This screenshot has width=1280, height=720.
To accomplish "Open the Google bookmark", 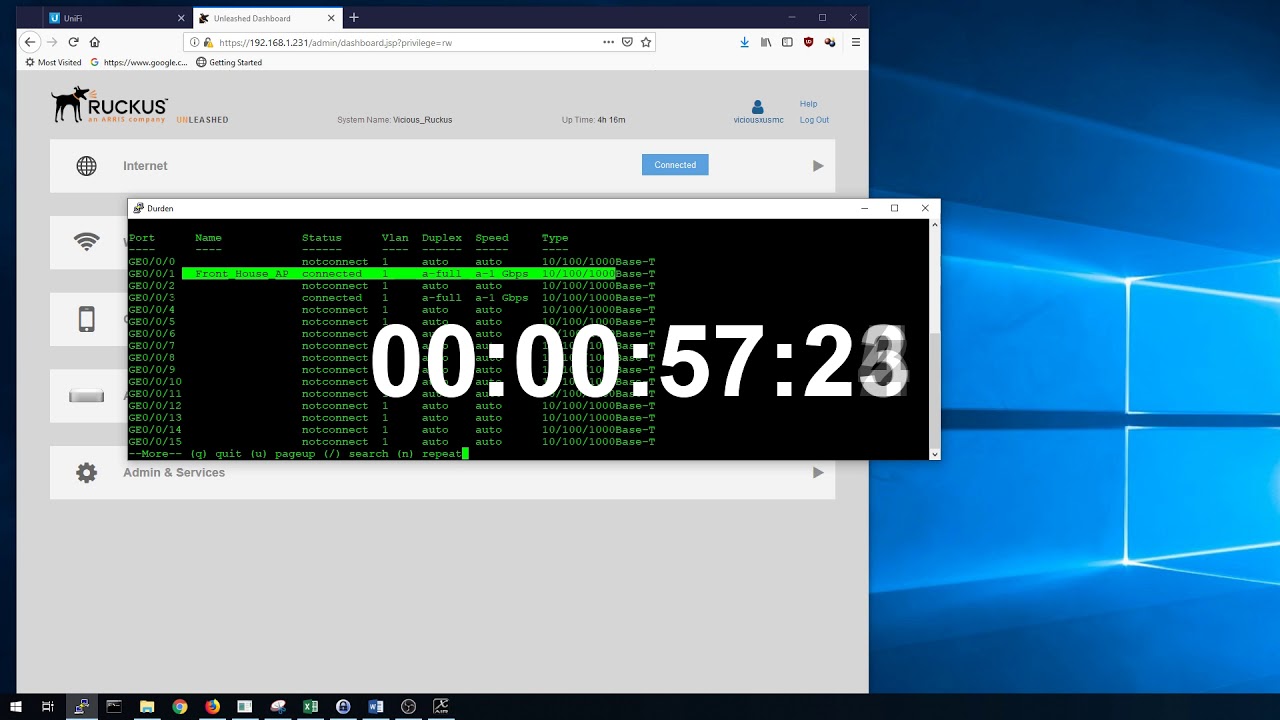I will [x=139, y=62].
